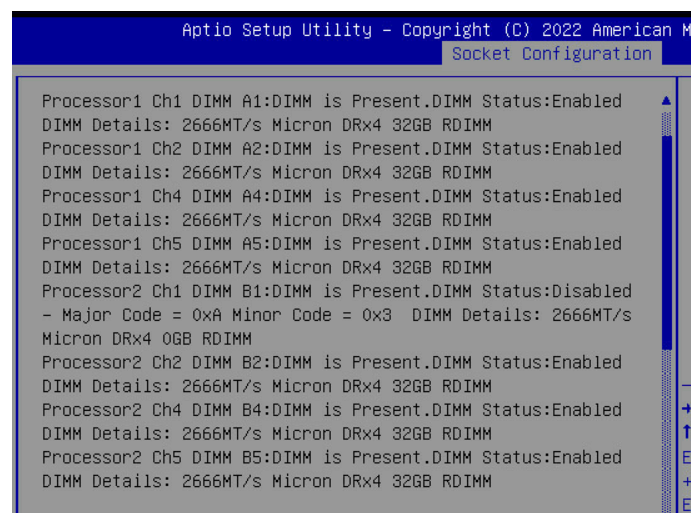Select Processor2 Ch1 DIMM B1 Disabled line

tap(336, 291)
